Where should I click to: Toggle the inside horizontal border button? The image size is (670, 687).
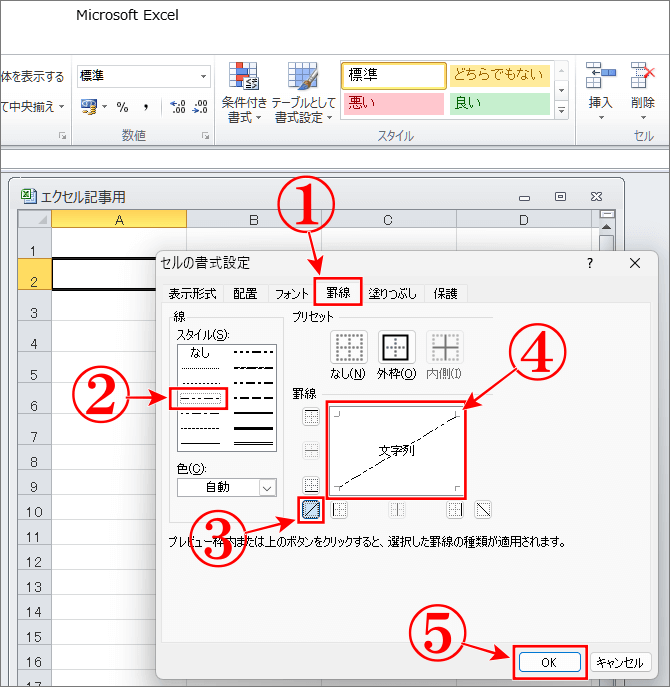pos(311,450)
